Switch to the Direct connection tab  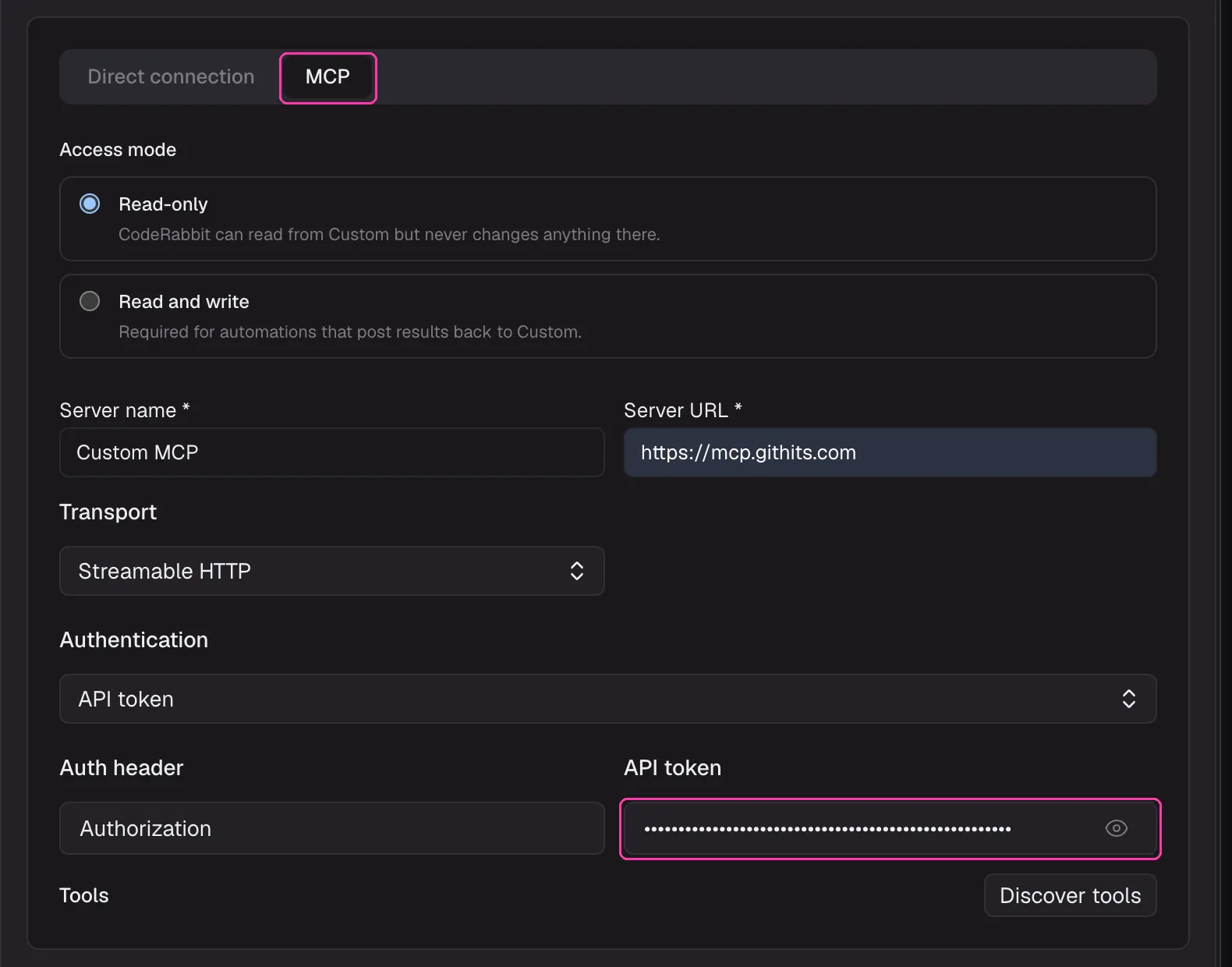coord(171,76)
